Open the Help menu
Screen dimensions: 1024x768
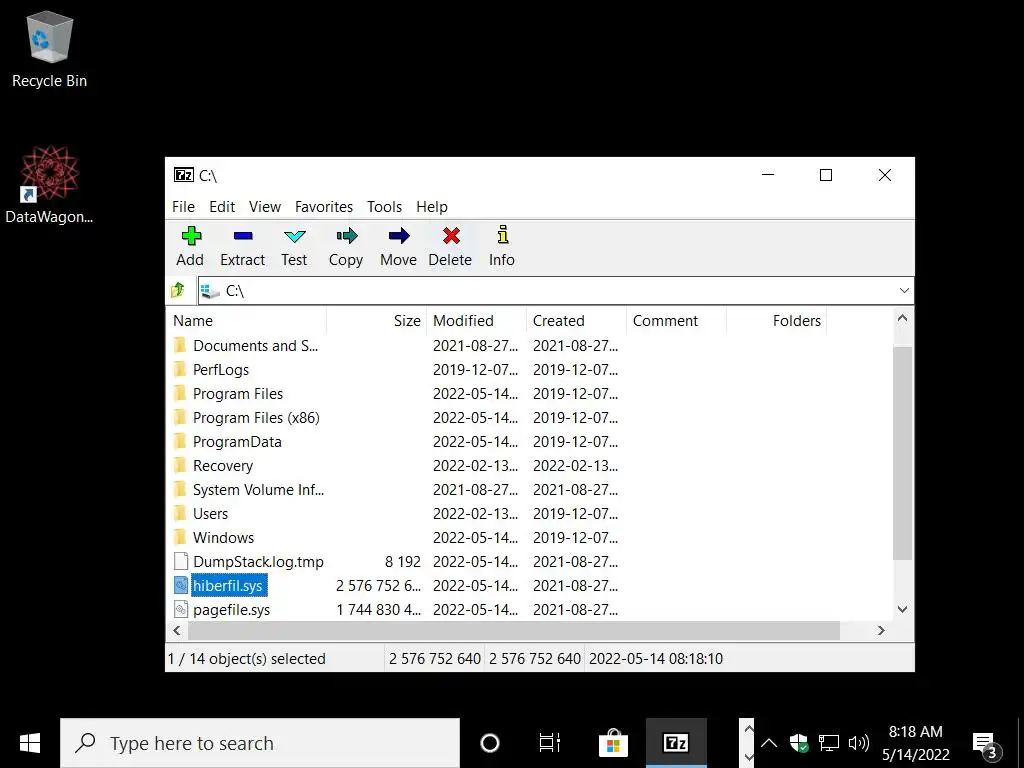pyautogui.click(x=432, y=207)
